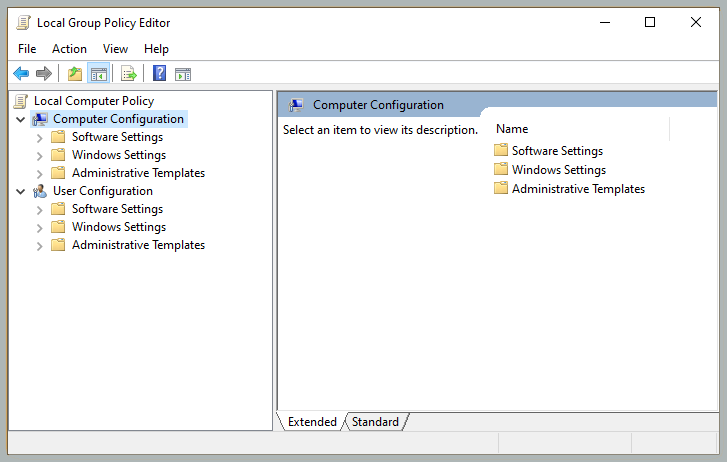This screenshot has width=727, height=462.
Task: Click the Computer Configuration tree icon
Action: [40, 119]
